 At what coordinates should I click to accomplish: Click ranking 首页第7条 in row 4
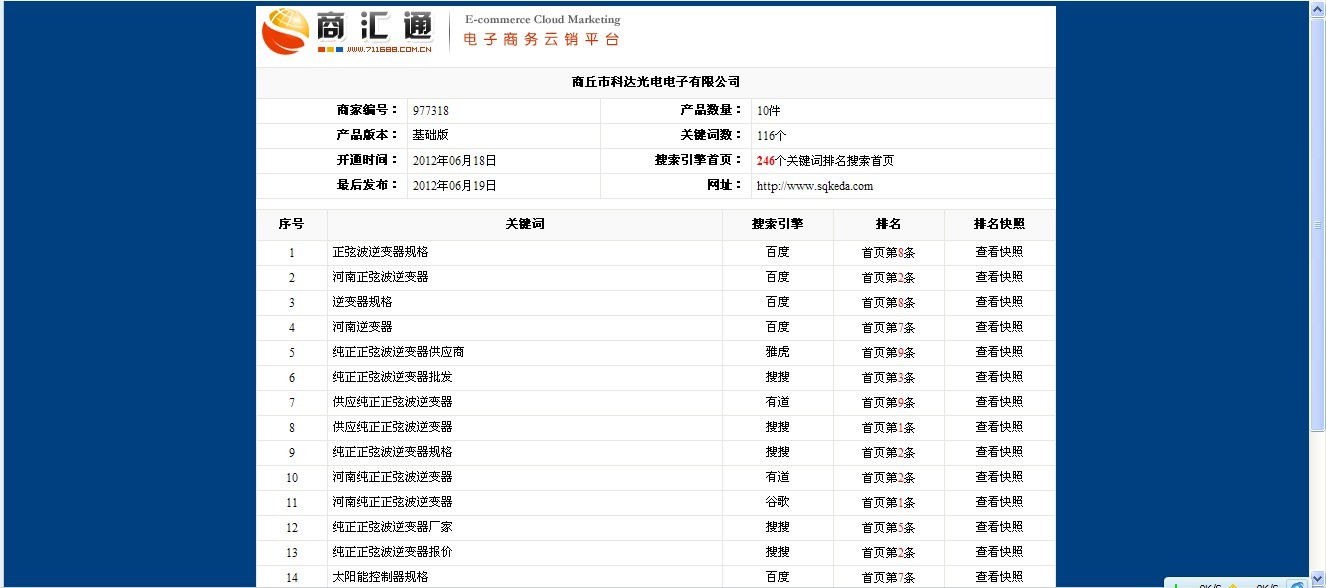888,328
